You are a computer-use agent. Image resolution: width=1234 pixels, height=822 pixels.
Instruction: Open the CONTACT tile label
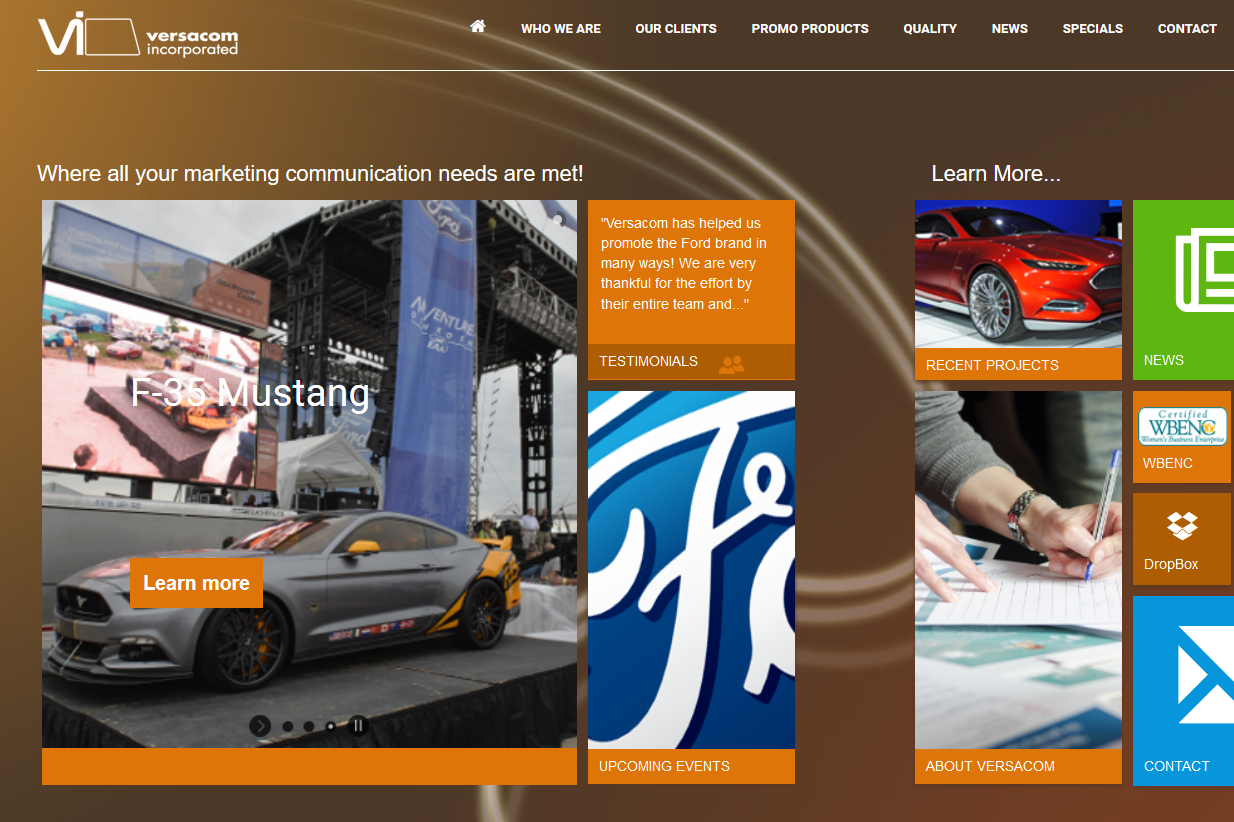tap(1177, 766)
